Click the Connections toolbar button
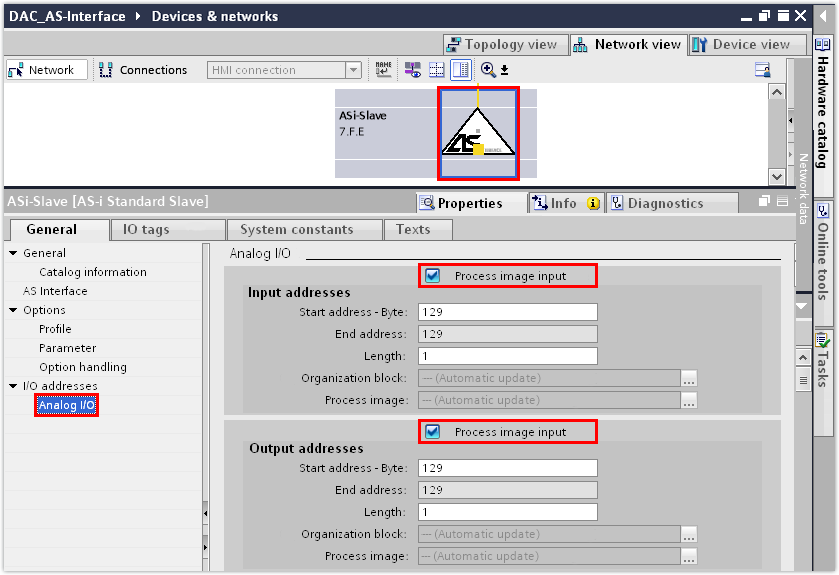 (143, 70)
